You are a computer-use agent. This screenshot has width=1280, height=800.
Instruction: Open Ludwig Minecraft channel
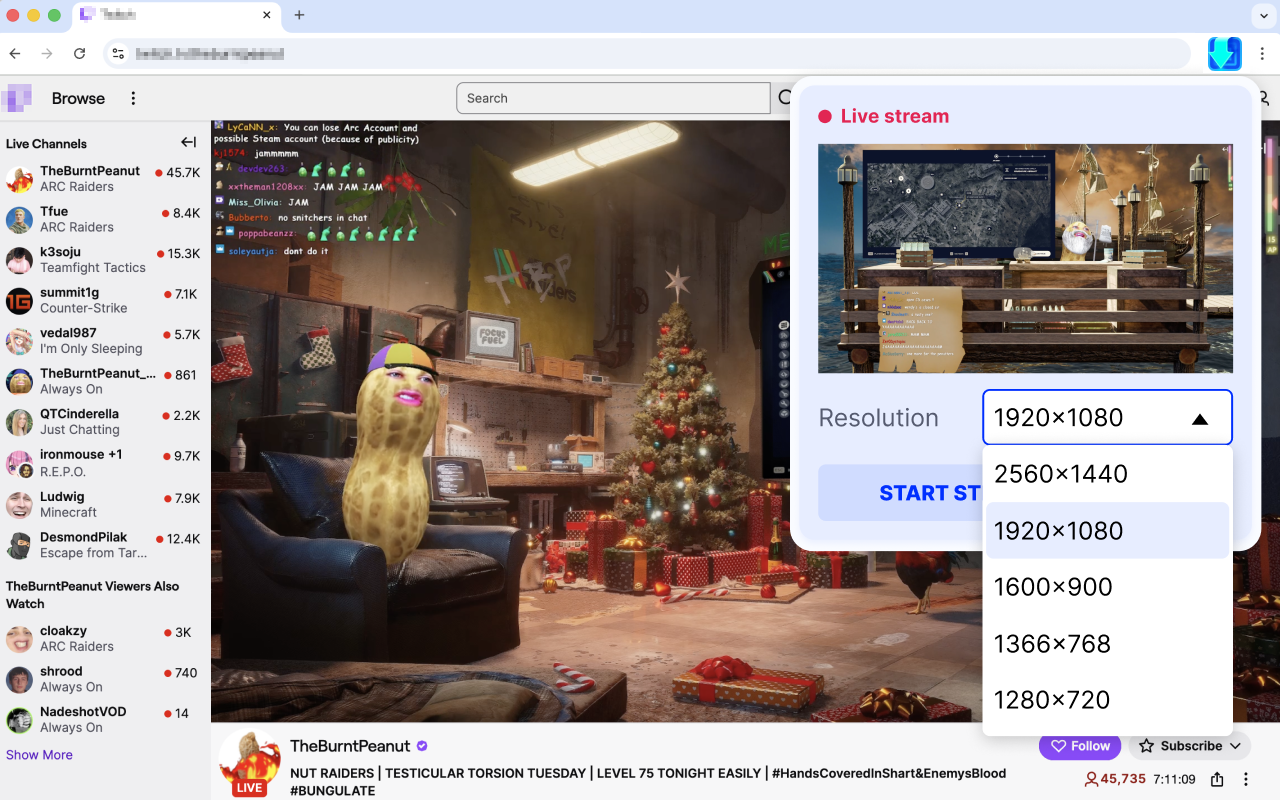click(105, 504)
